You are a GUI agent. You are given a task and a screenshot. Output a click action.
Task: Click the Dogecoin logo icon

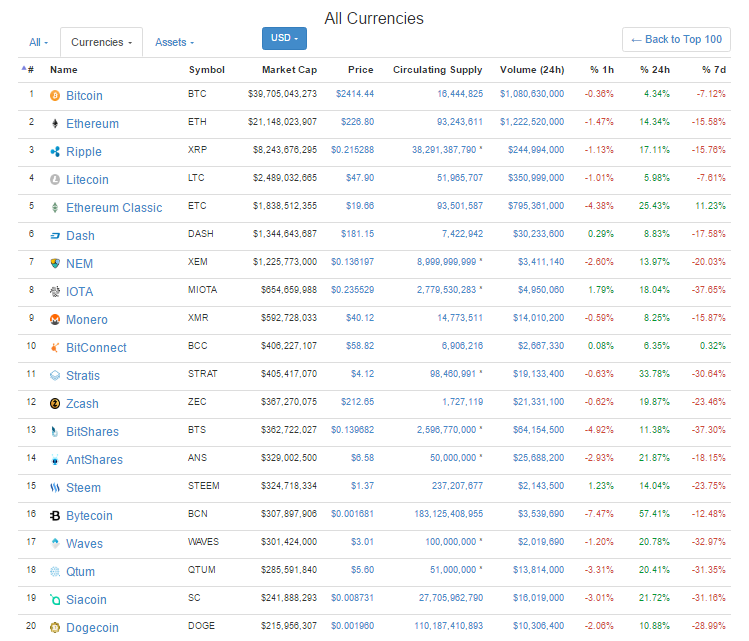[x=55, y=628]
